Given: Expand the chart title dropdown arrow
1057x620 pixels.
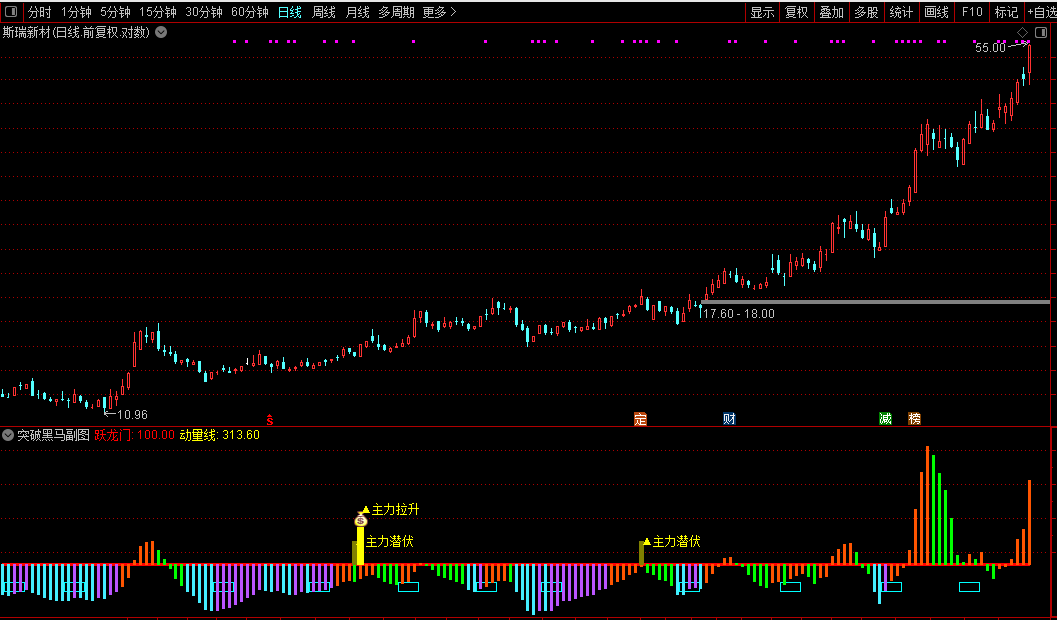Looking at the screenshot, I should [x=161, y=32].
